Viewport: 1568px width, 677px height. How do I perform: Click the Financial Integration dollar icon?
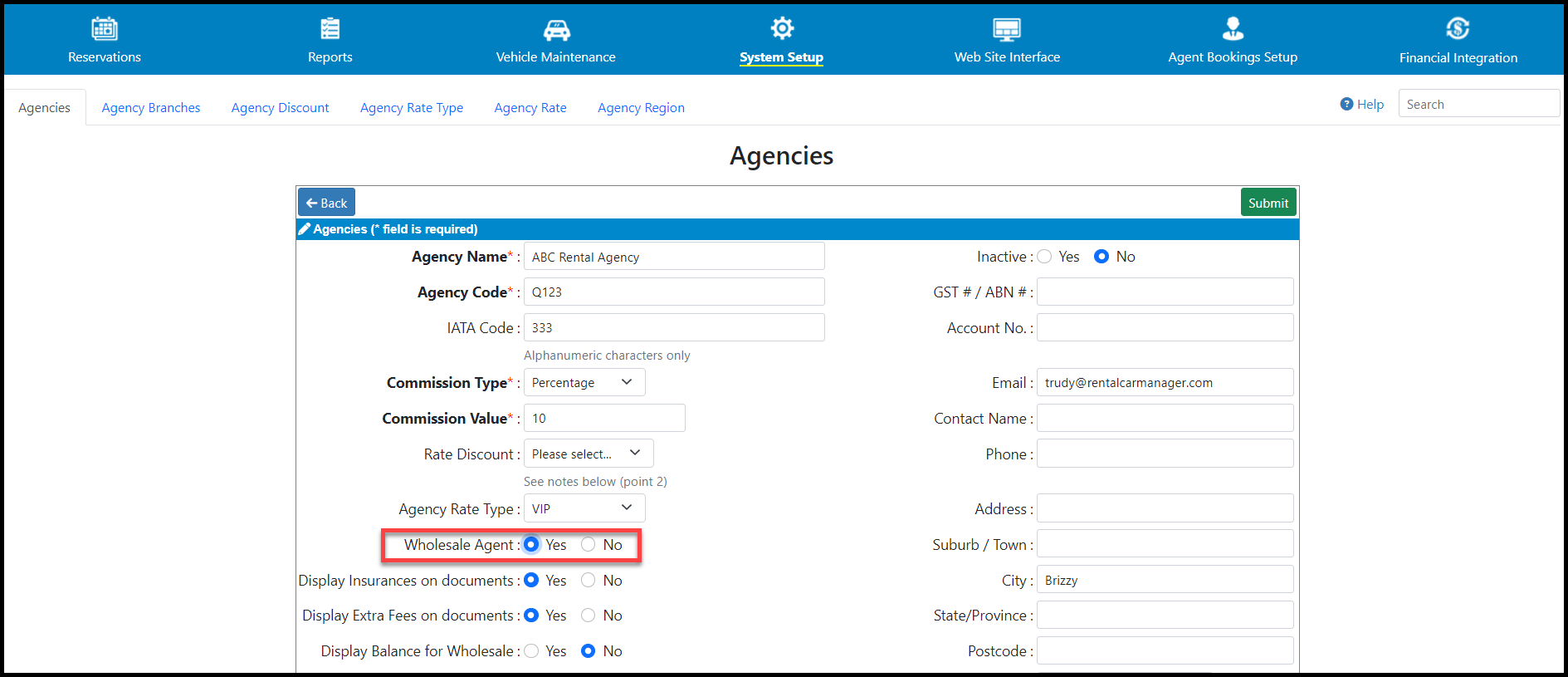1458,28
